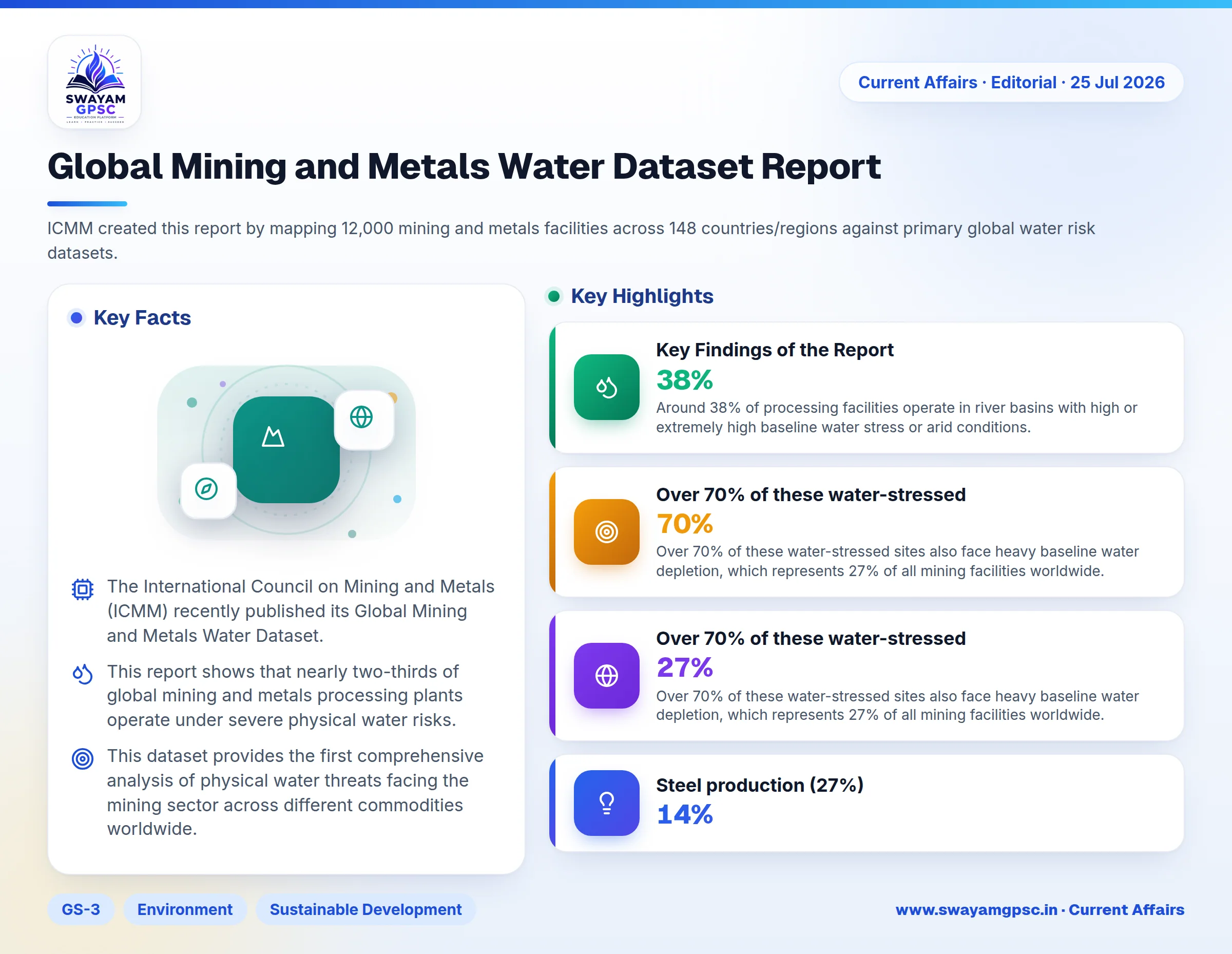This screenshot has height=954, width=1232.
Task: Click the green dot beside Key Highlights
Action: (x=554, y=296)
